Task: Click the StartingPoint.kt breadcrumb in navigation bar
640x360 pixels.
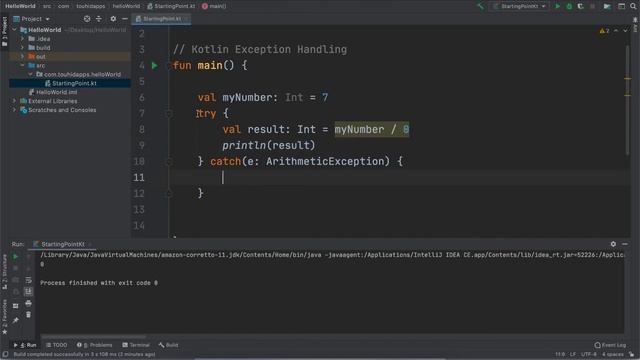Action: (x=171, y=6)
